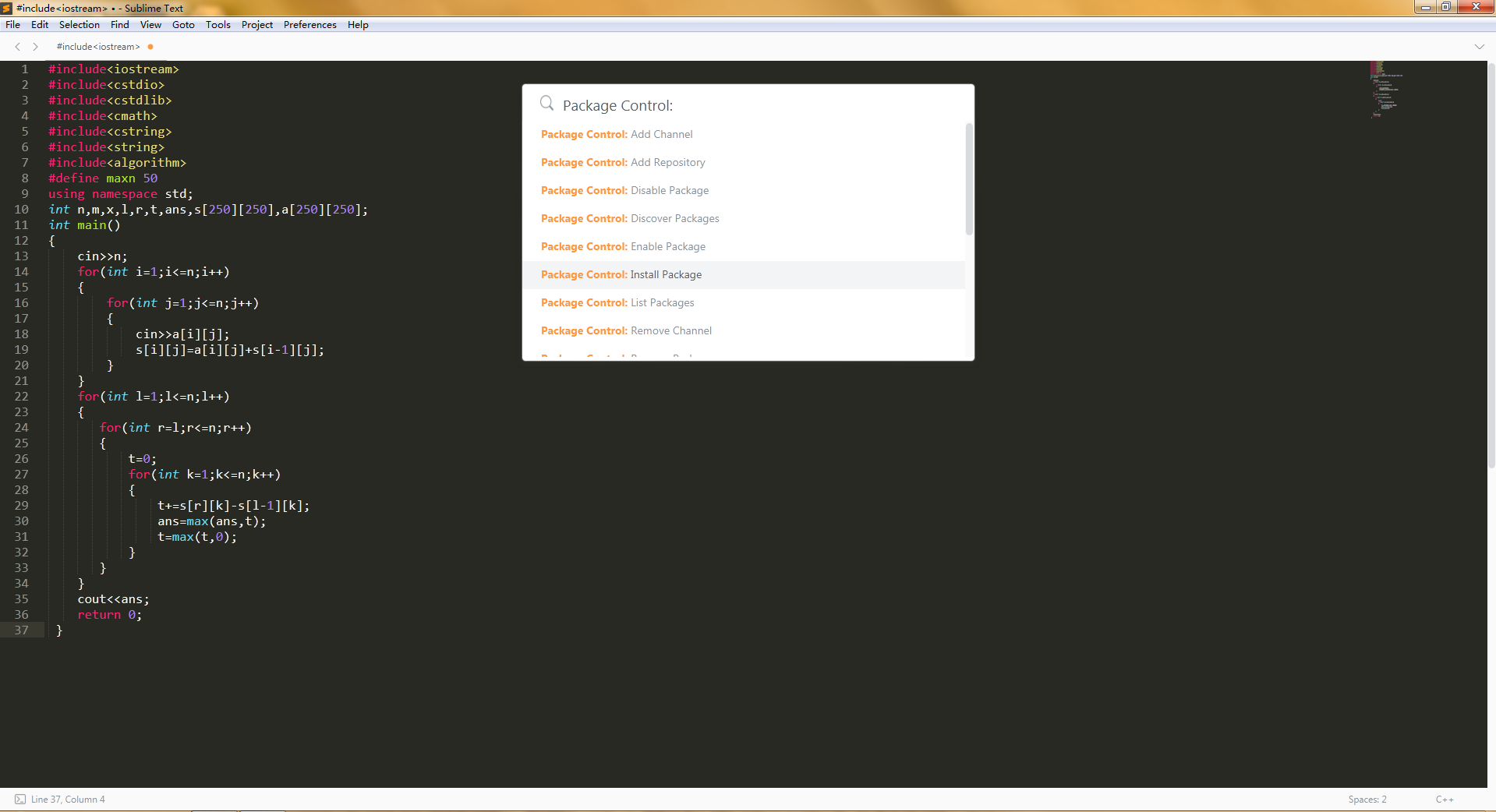This screenshot has width=1496, height=812.
Task: Open the Preferences menu
Action: (310, 25)
